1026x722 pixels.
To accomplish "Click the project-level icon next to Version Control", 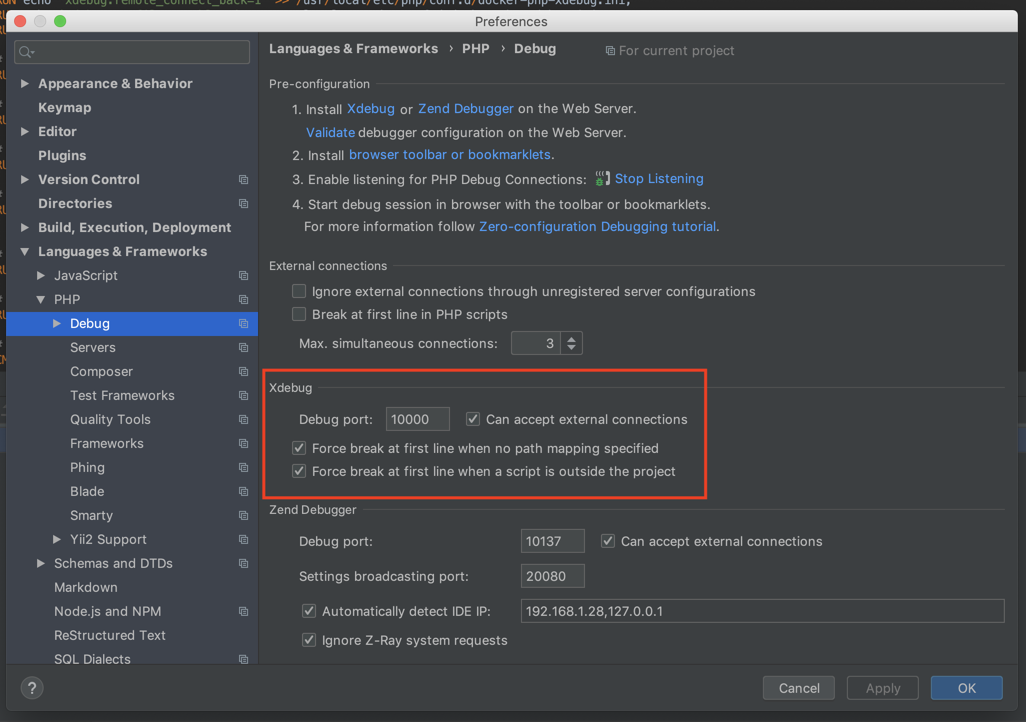I will click(x=243, y=179).
